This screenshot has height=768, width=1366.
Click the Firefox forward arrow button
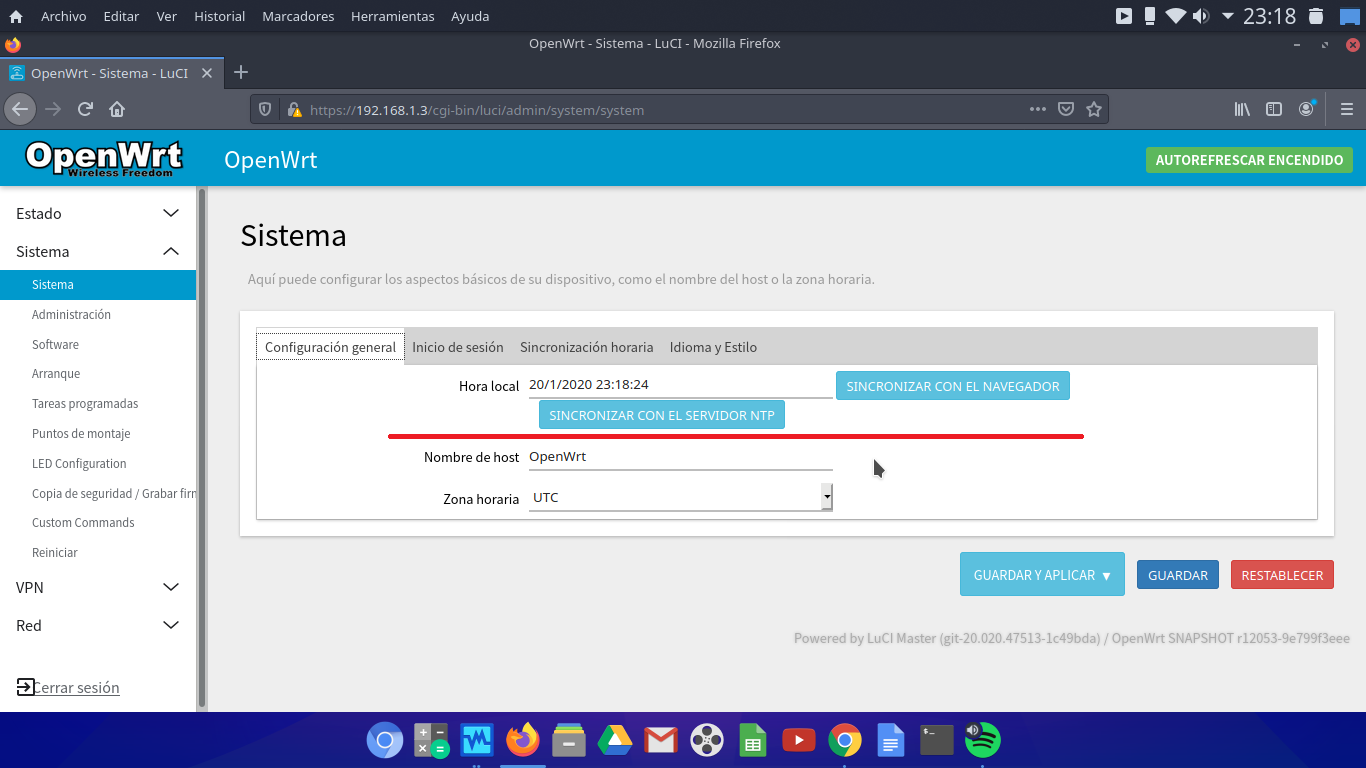click(53, 109)
